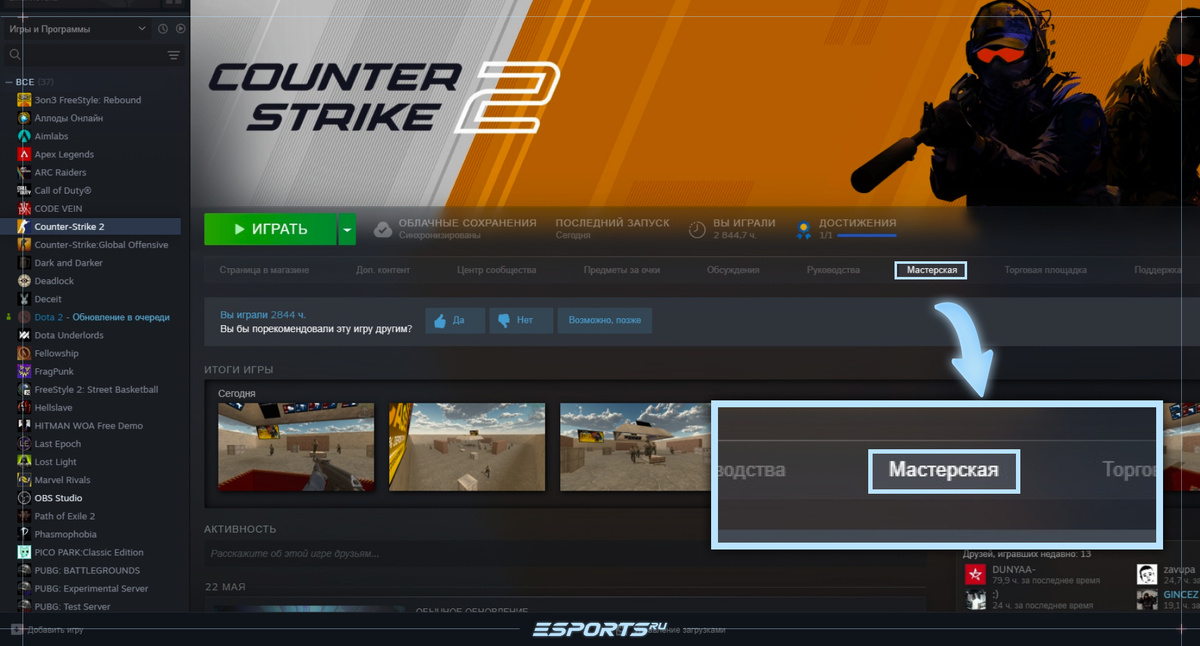Open the Мастерская tab in the navigation row
Screen dimensions: 1200x646
coord(931,270)
